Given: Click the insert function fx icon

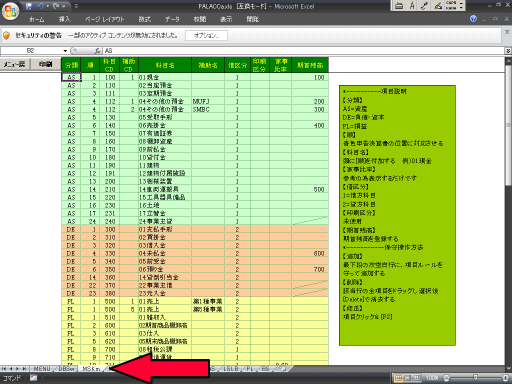Looking at the screenshot, I should coord(97,51).
